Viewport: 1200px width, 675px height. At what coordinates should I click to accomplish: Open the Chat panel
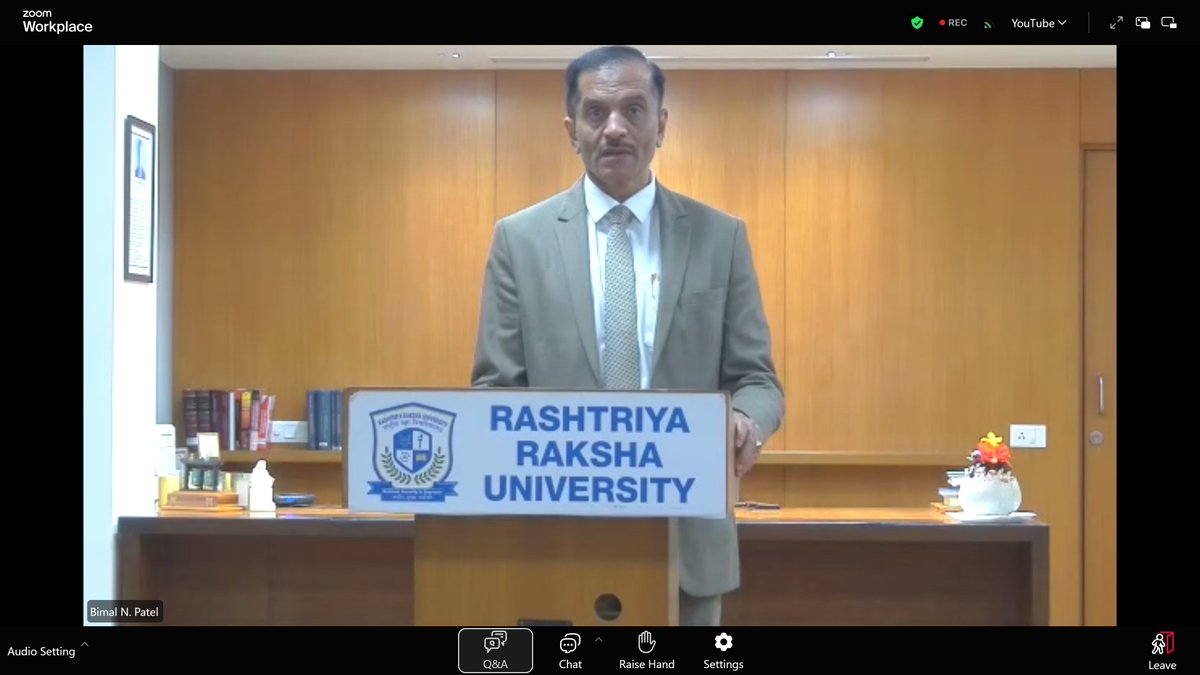coord(570,650)
